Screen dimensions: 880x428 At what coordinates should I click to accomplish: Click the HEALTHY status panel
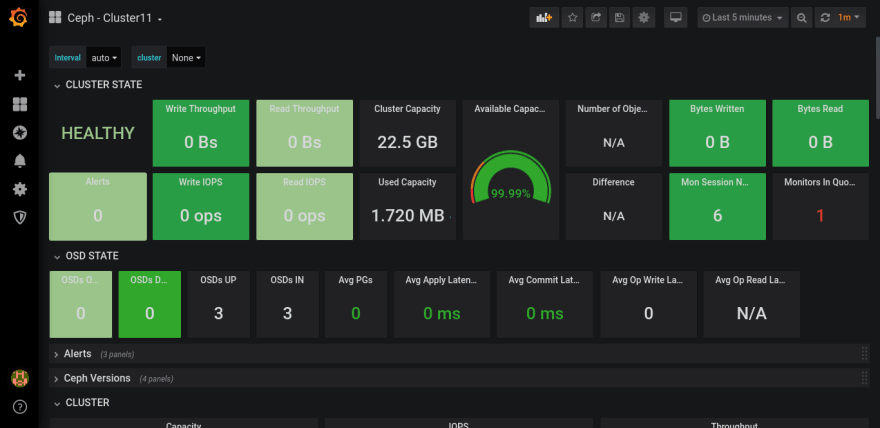tap(98, 133)
